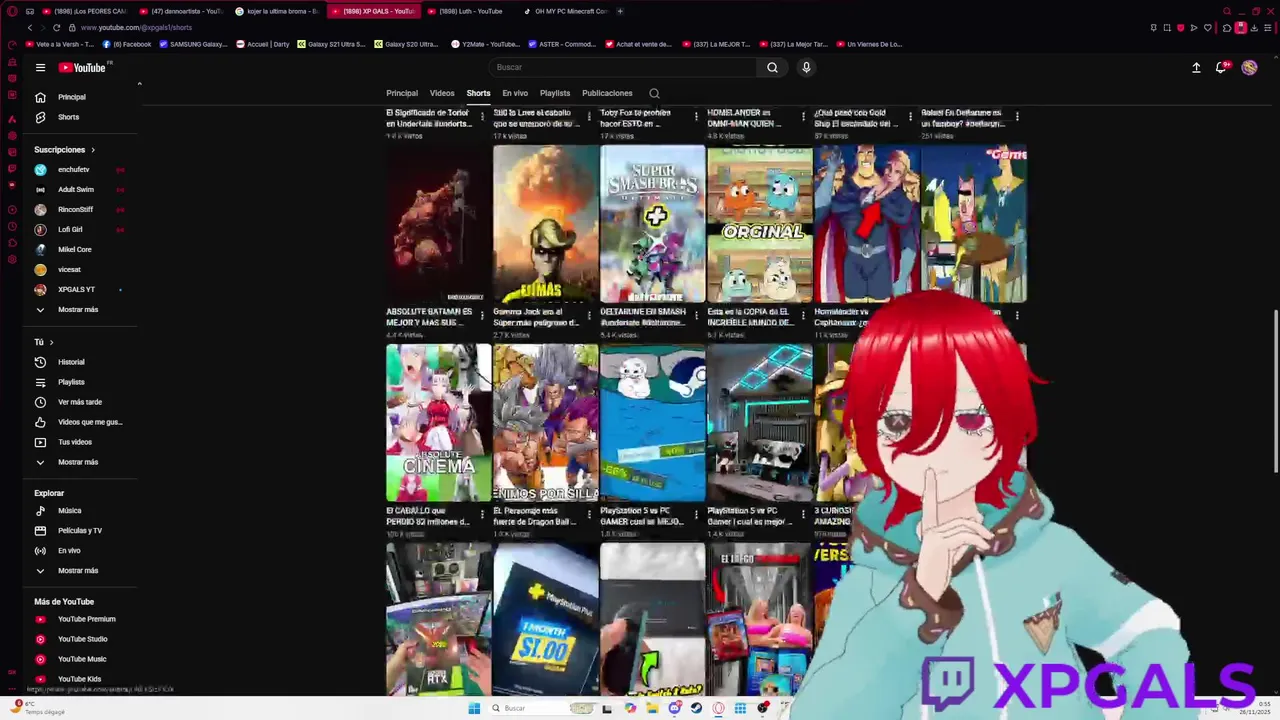This screenshot has width=1280, height=720.
Task: Expand Mostrar más under Explorar
Action: click(x=78, y=571)
